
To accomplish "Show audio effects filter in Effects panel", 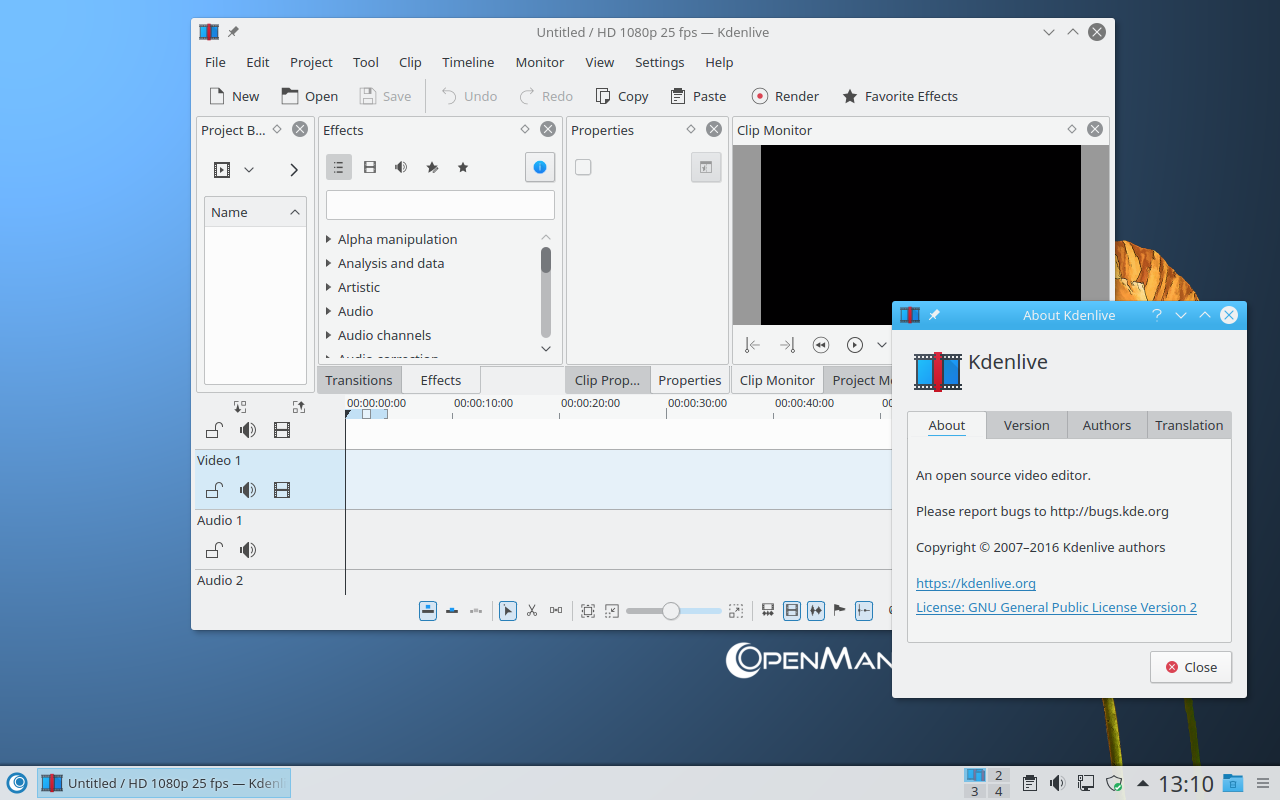I will coord(401,167).
